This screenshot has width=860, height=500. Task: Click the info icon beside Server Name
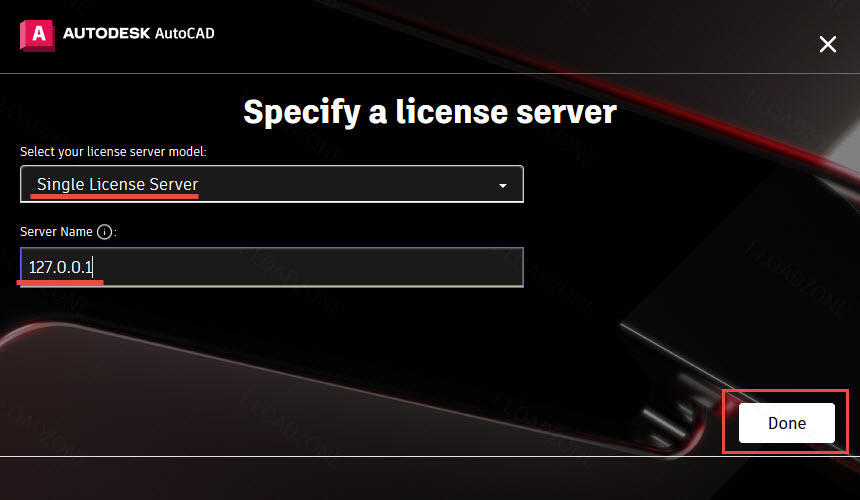pyautogui.click(x=104, y=232)
